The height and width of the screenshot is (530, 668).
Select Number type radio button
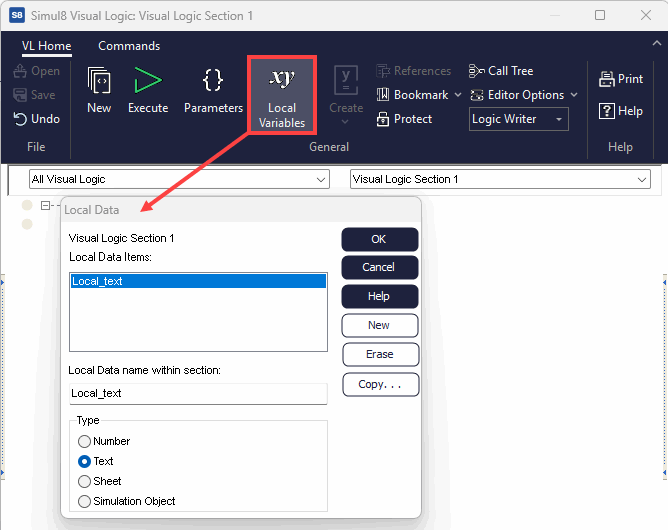tap(84, 441)
